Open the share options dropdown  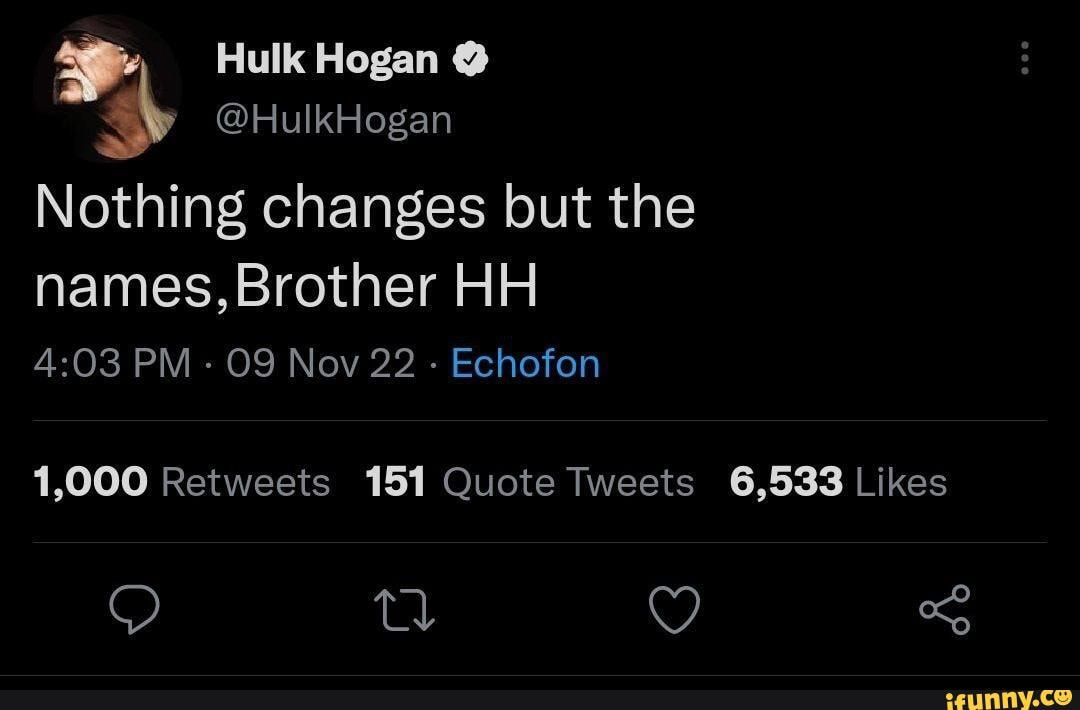click(944, 610)
